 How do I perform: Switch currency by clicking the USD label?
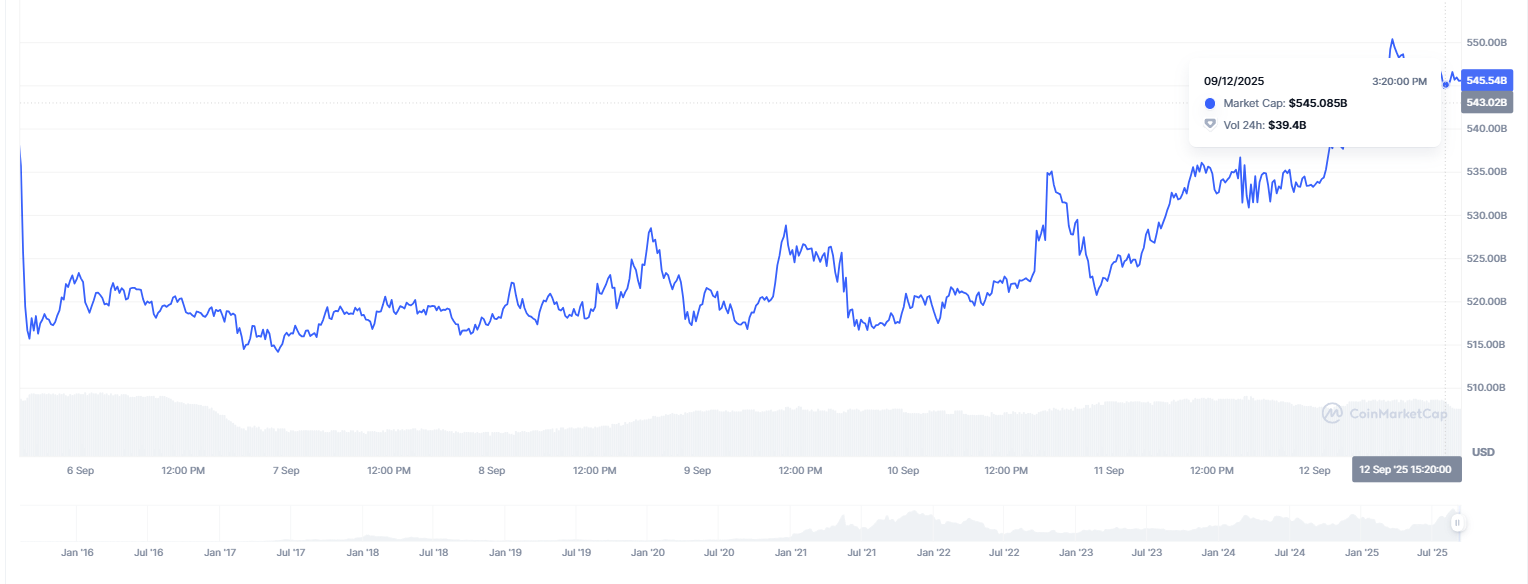1484,453
